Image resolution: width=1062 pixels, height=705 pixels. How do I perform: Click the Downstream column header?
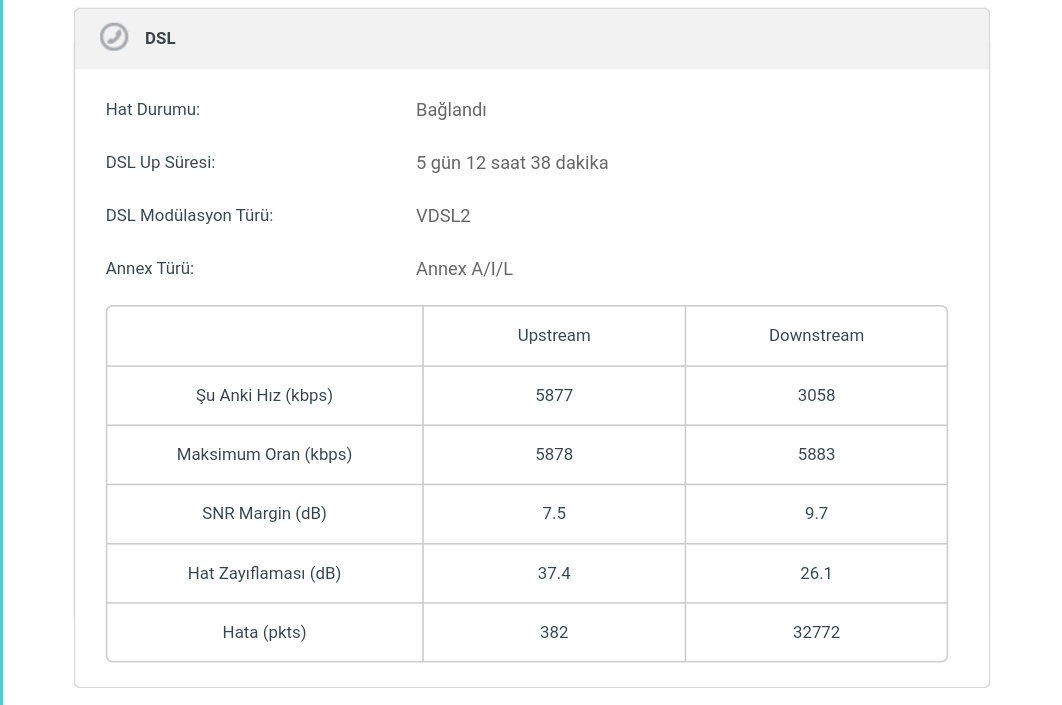point(816,336)
